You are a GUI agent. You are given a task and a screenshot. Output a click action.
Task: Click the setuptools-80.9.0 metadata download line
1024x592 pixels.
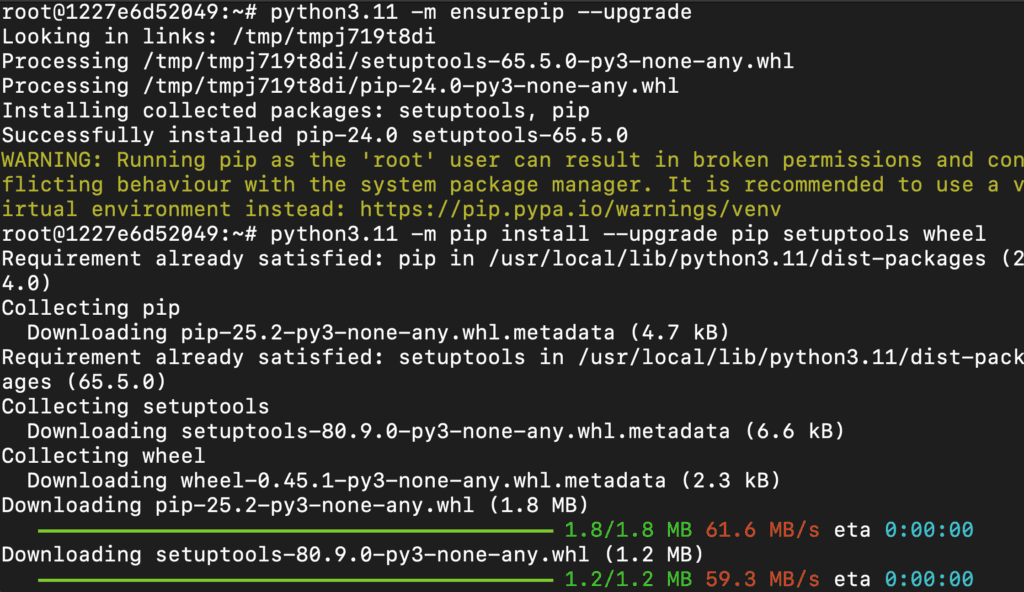436,432
